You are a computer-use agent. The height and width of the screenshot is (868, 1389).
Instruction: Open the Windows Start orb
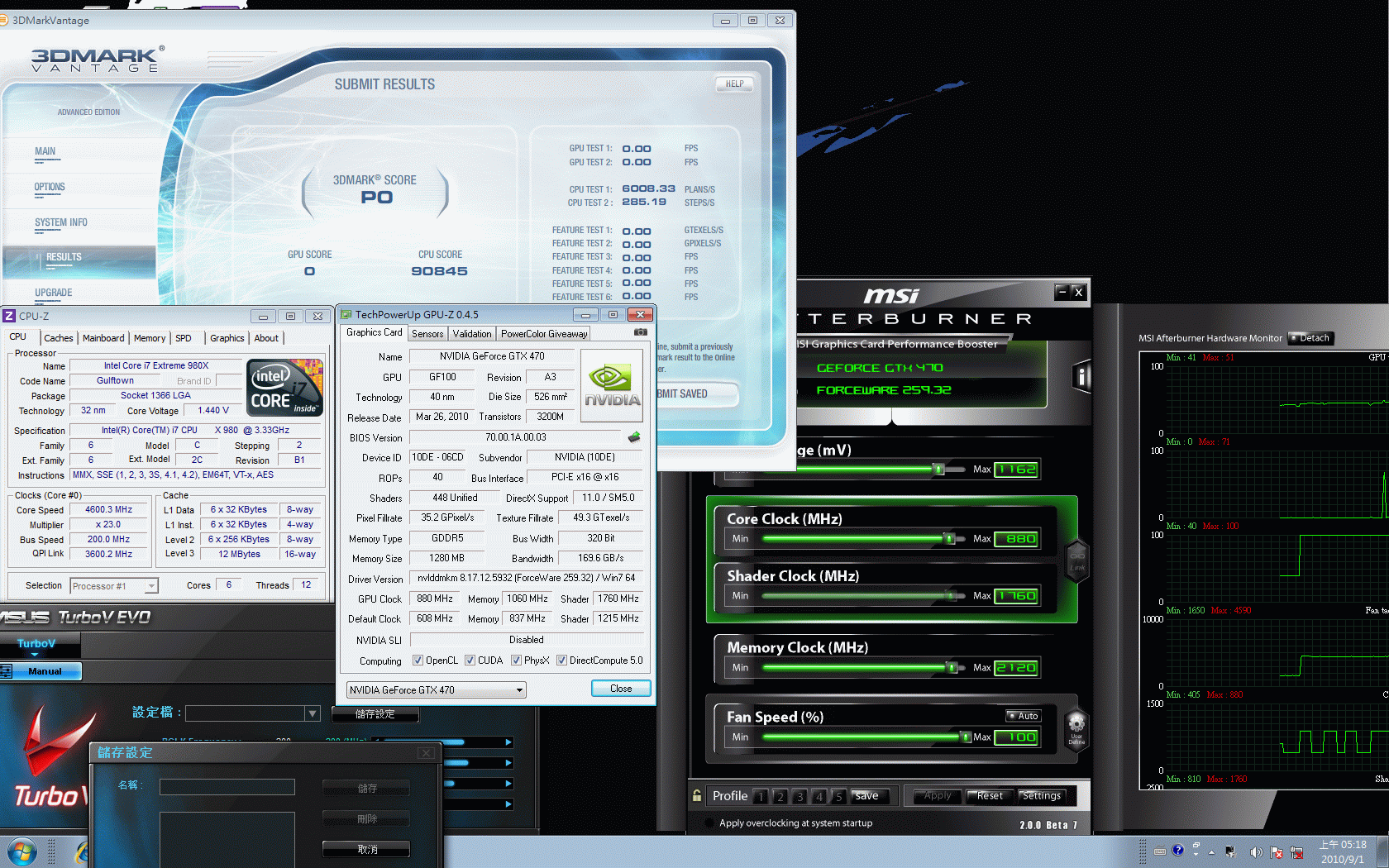click(x=21, y=851)
